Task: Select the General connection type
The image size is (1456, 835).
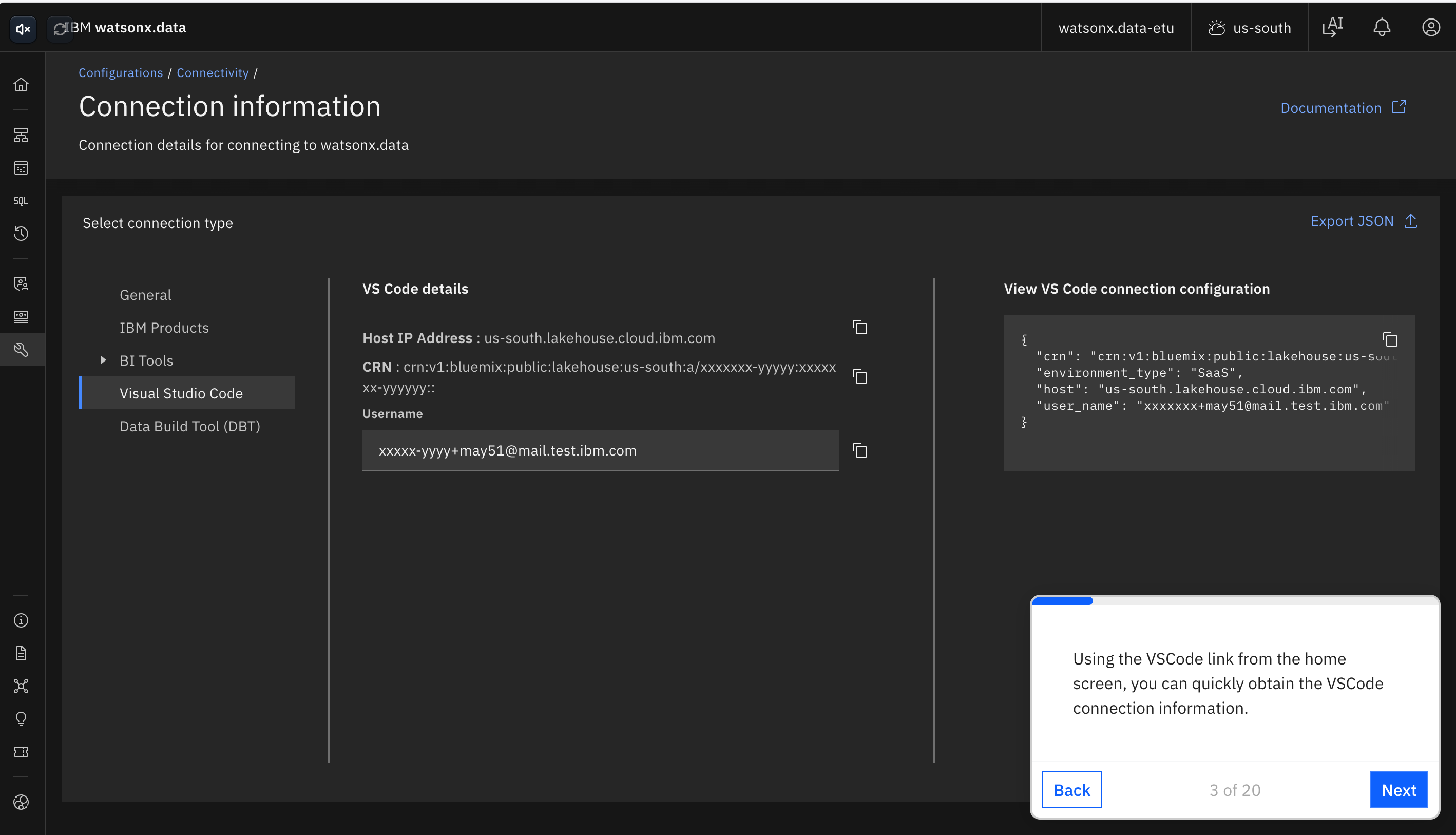Action: (x=146, y=295)
